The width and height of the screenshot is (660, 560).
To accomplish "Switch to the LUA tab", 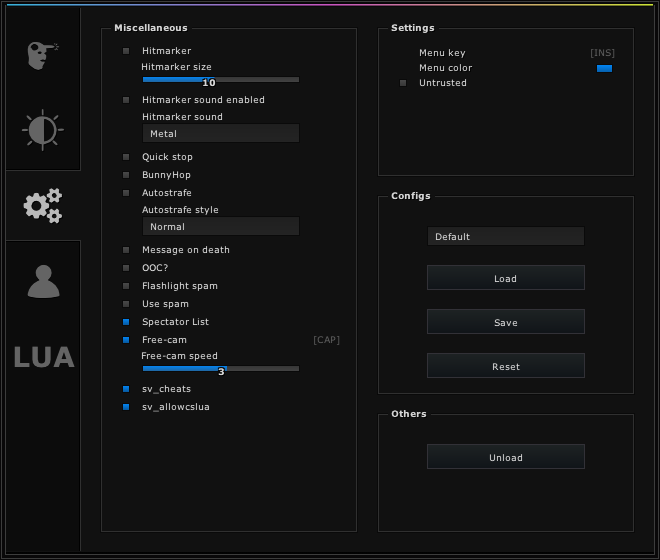I will coord(44,357).
